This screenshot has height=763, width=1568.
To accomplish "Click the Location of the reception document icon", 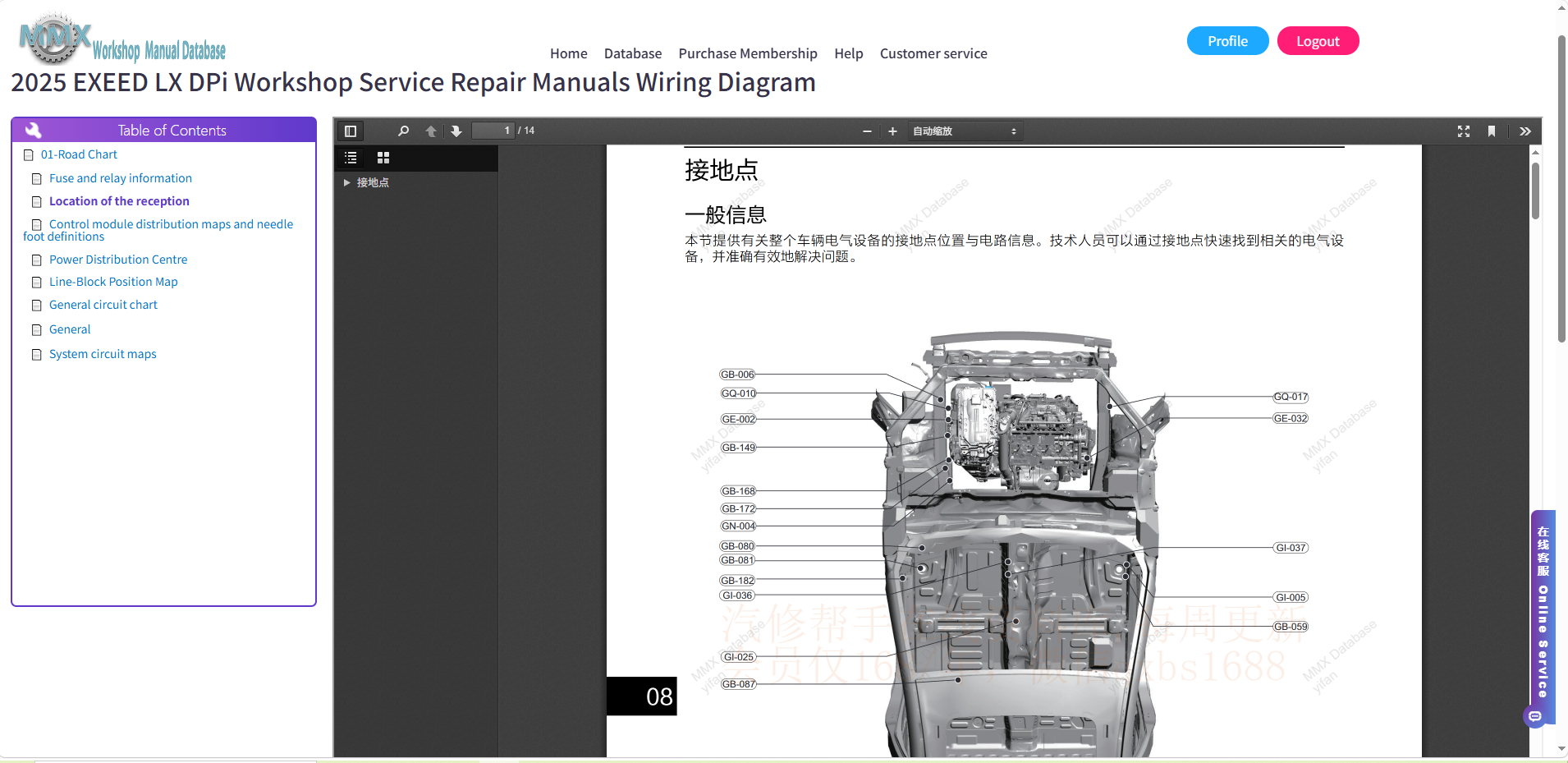I will pyautogui.click(x=36, y=202).
